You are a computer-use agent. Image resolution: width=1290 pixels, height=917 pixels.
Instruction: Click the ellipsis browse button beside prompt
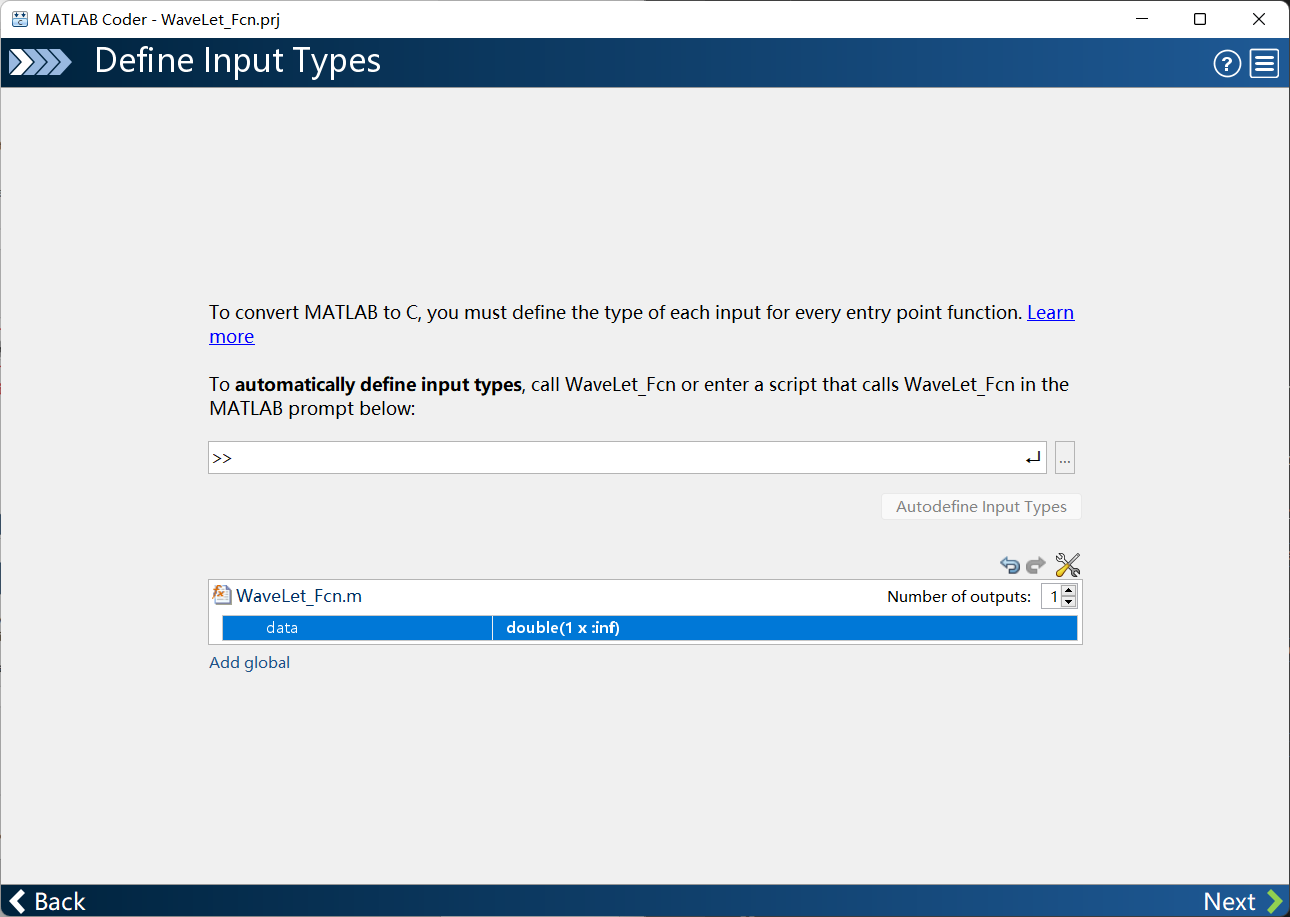pos(1065,458)
